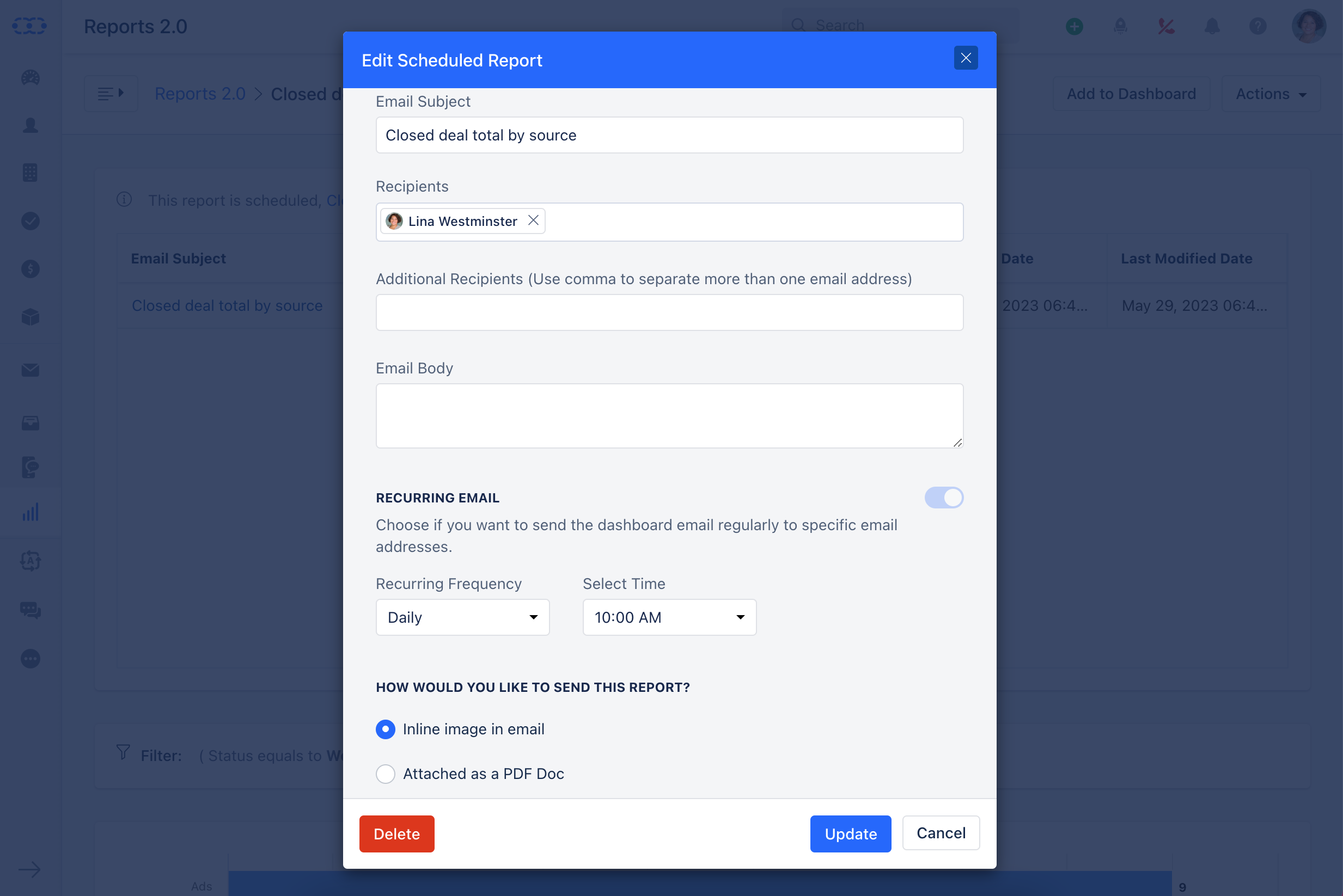Viewport: 1343px width, 896px height.
Task: Open the dashboard icon in sidebar
Action: coord(30,78)
